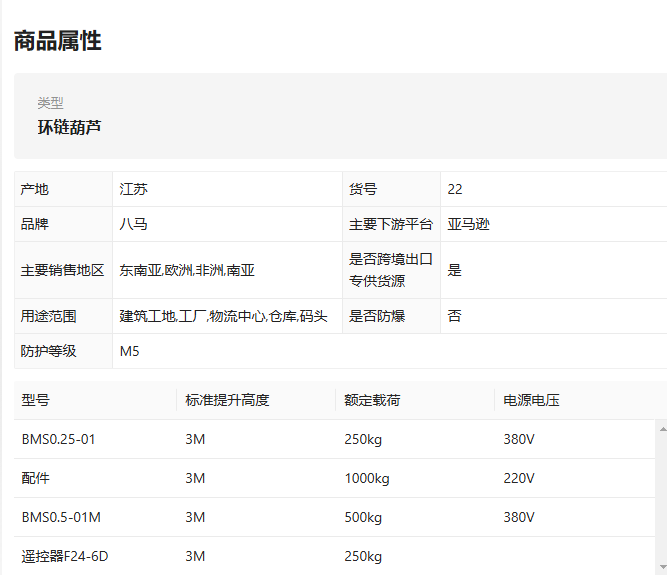
Task: Select the 配件 row in table
Action: (x=334, y=478)
